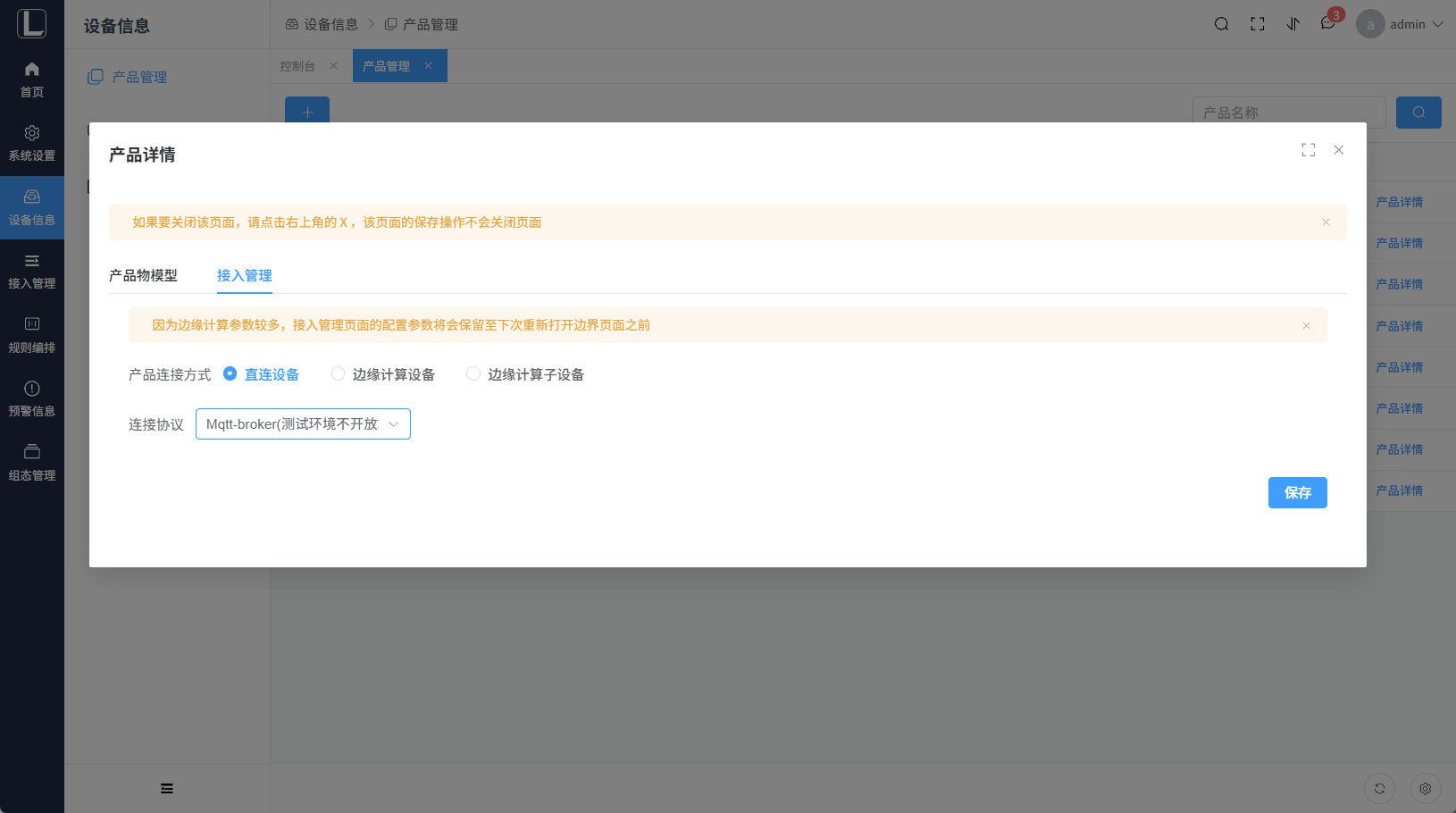
Task: Open 规则编排 in the sidebar
Action: coord(32,335)
